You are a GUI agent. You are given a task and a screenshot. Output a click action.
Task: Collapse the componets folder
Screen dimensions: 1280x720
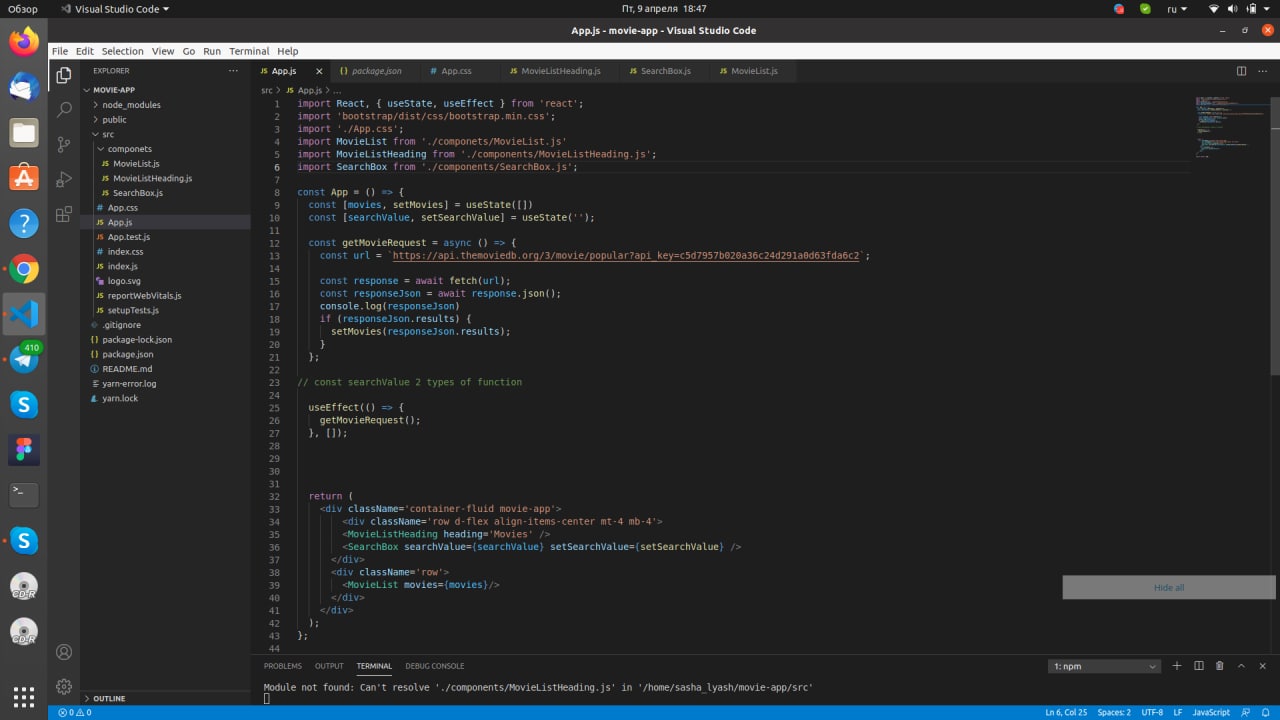[129, 149]
